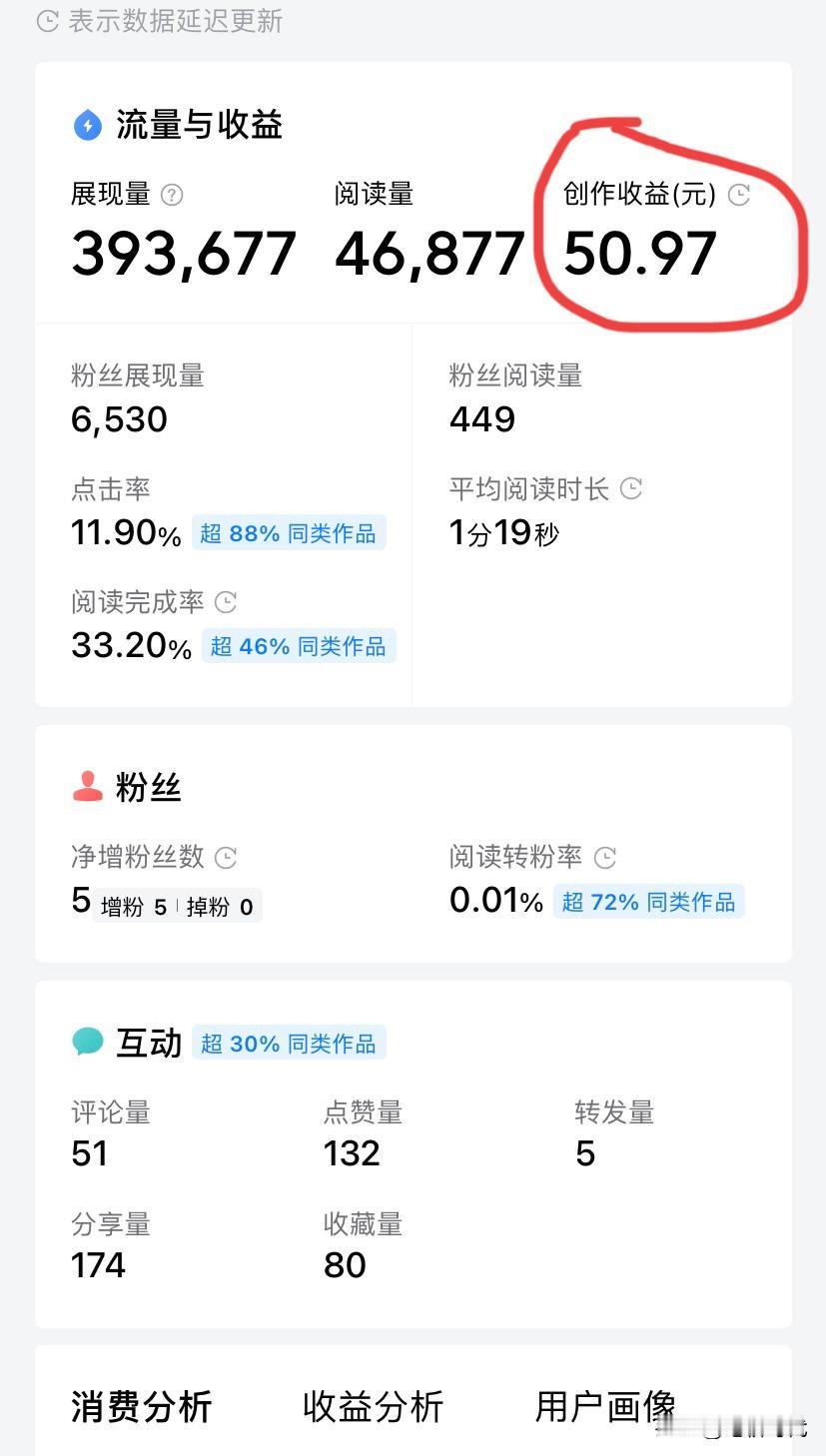Tap the blue lightning 流量与收益 icon

click(x=88, y=126)
